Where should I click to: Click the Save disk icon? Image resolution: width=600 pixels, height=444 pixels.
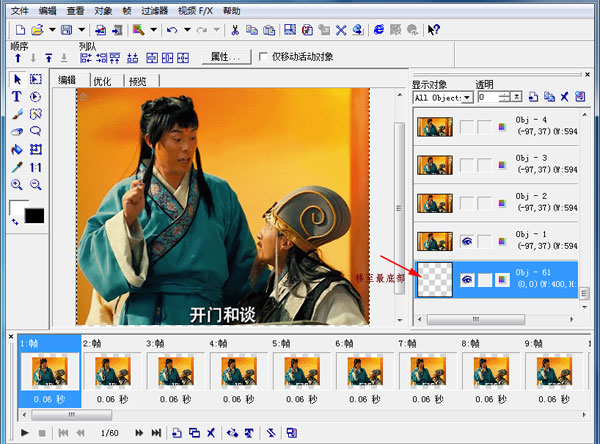[67, 30]
